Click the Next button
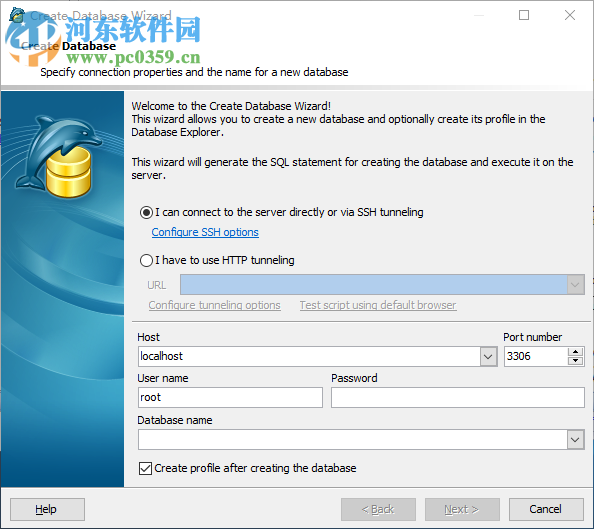 coord(462,510)
